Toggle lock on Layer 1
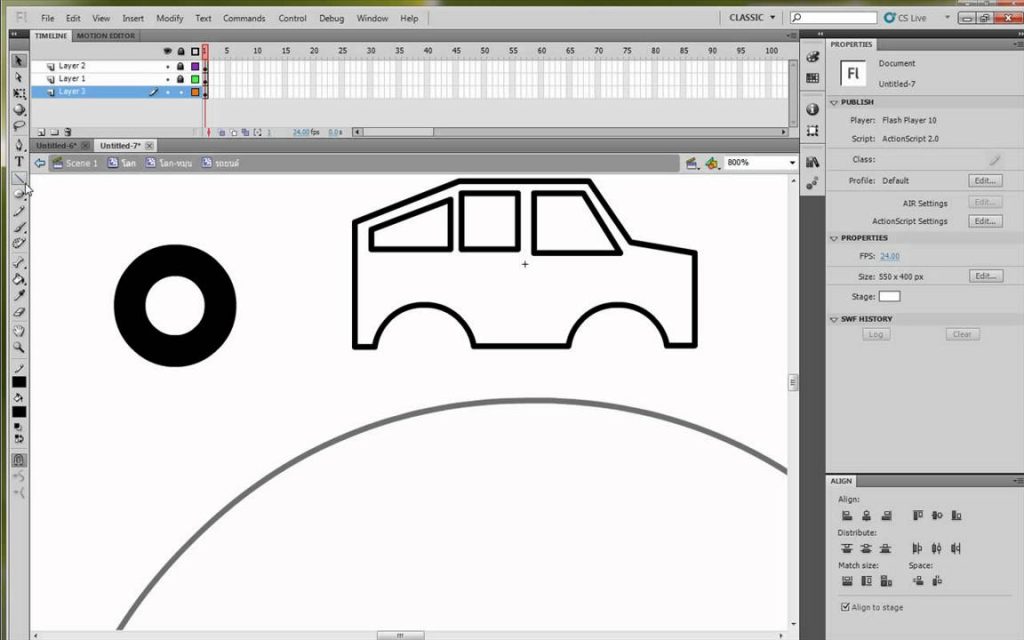This screenshot has width=1024, height=640. pyautogui.click(x=180, y=79)
